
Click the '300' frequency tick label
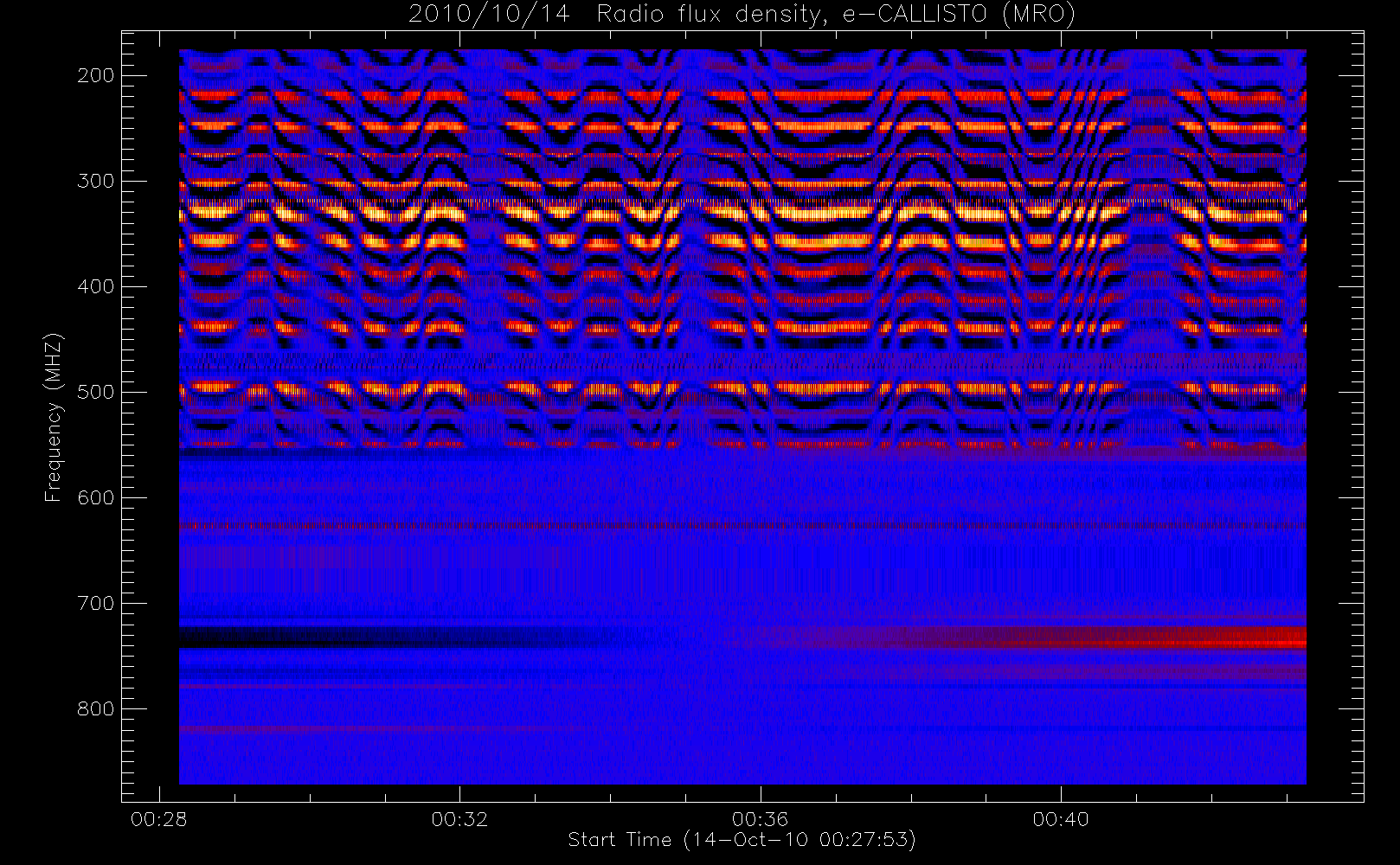pos(96,181)
